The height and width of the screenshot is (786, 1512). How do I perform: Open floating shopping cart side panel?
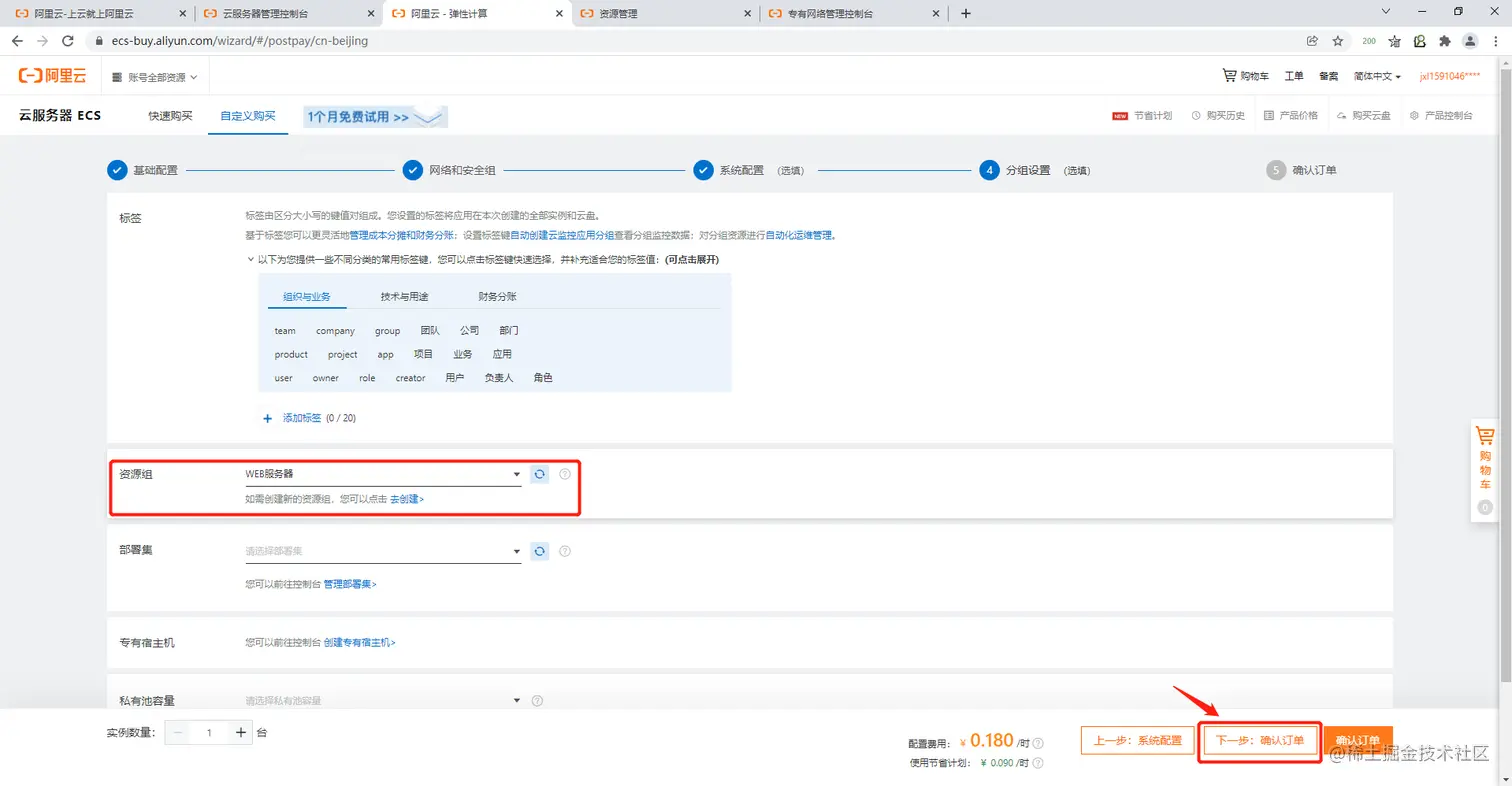tap(1485, 471)
